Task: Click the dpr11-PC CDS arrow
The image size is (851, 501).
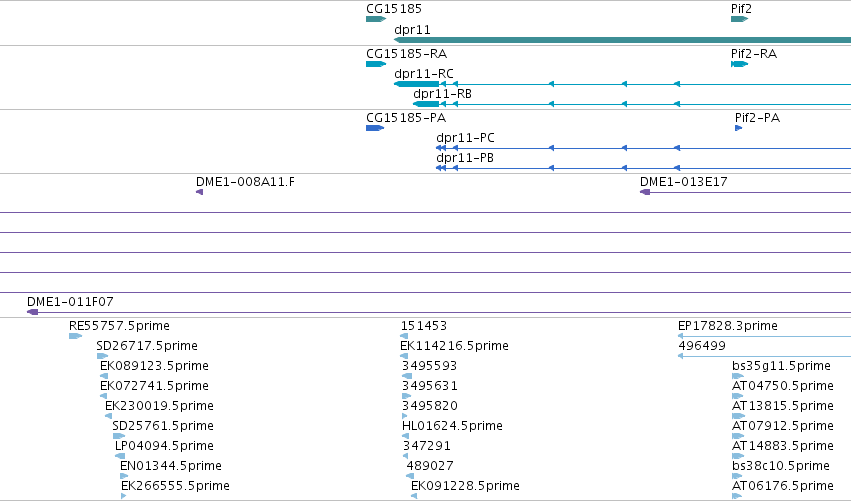Action: (x=441, y=148)
